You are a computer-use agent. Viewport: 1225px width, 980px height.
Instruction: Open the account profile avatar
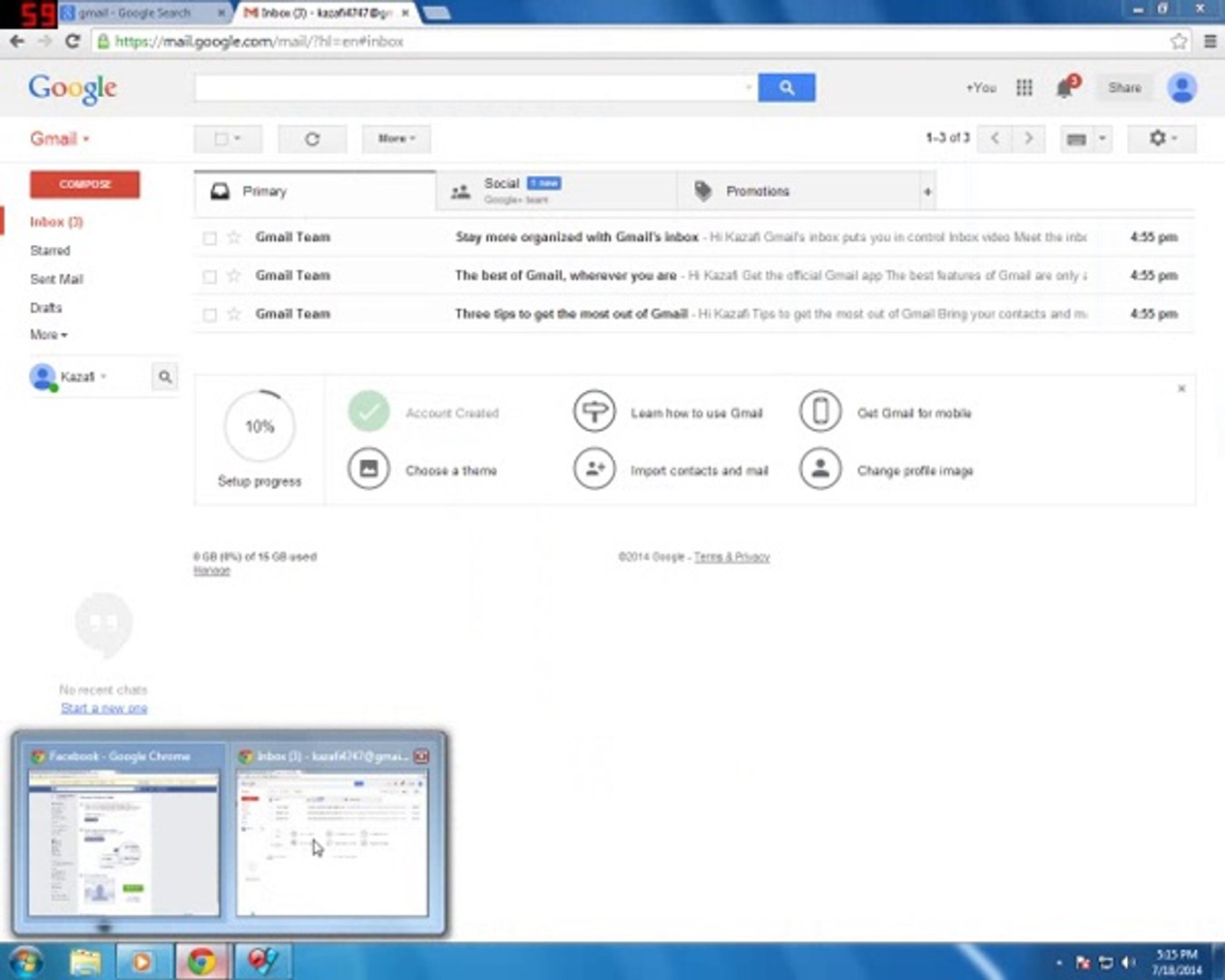1181,87
